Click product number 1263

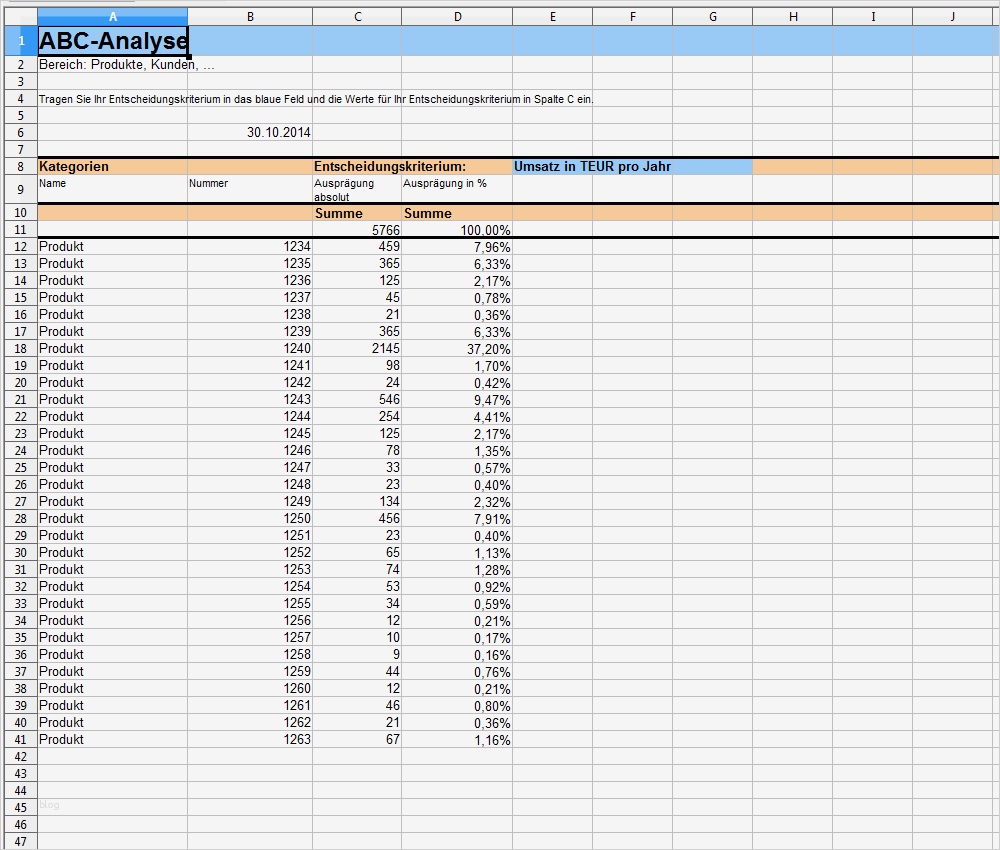[250, 740]
